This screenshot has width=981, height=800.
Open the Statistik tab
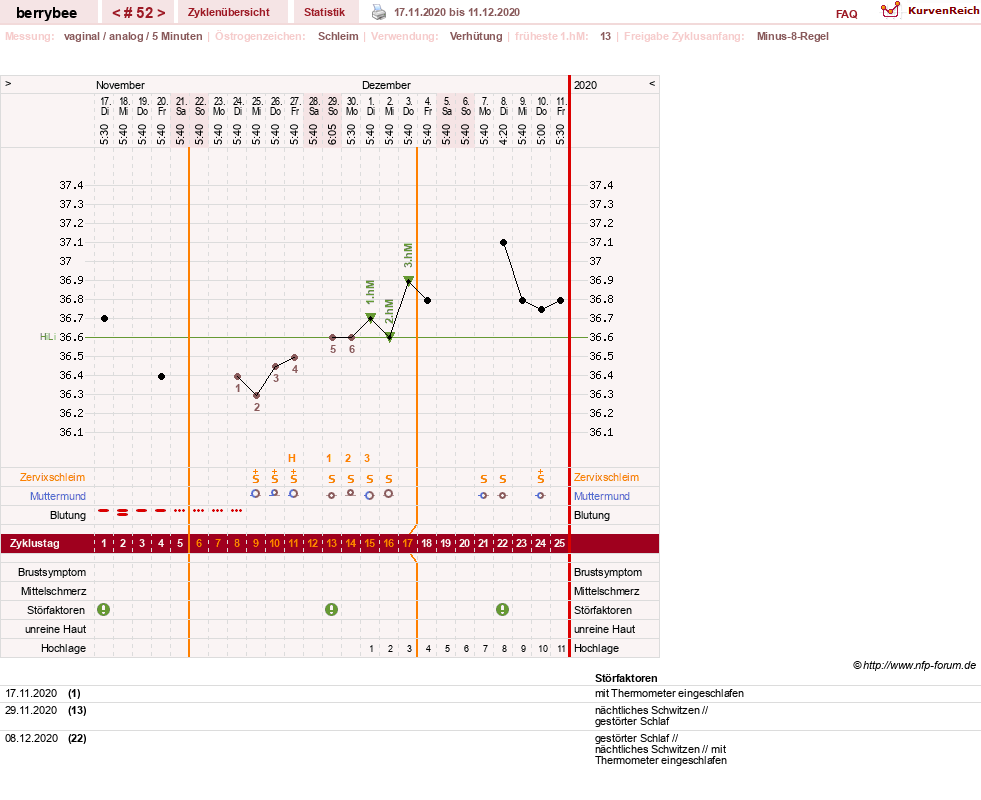(324, 12)
